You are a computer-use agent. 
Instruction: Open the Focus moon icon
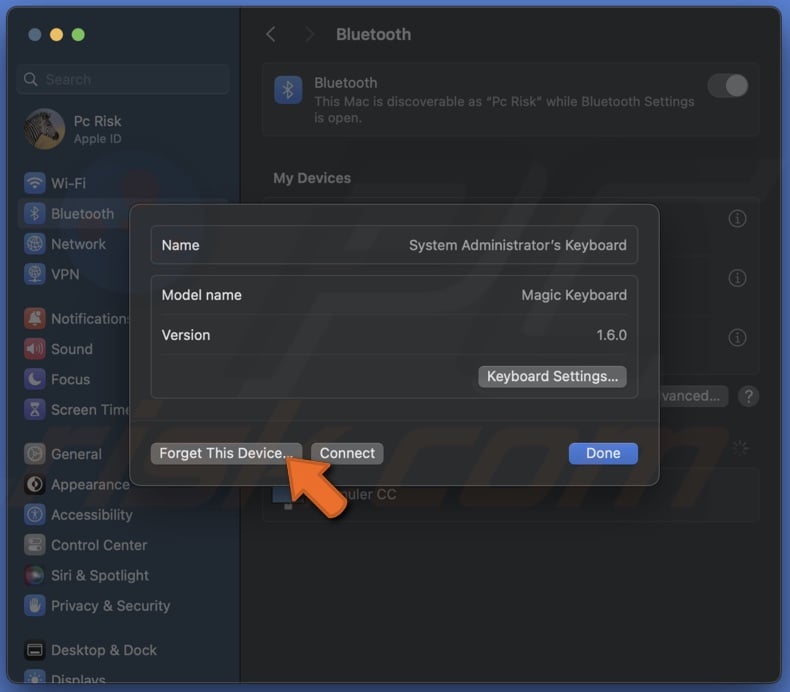tap(34, 379)
